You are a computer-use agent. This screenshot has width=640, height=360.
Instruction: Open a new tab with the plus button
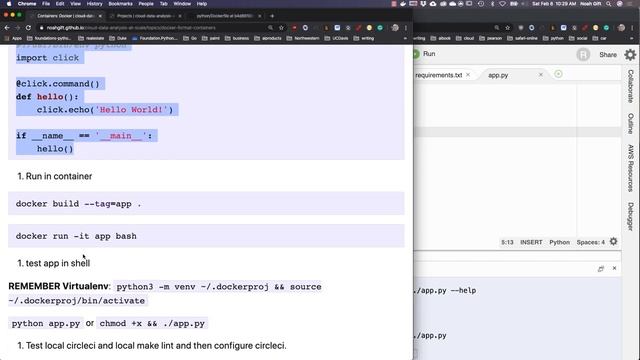point(272,16)
